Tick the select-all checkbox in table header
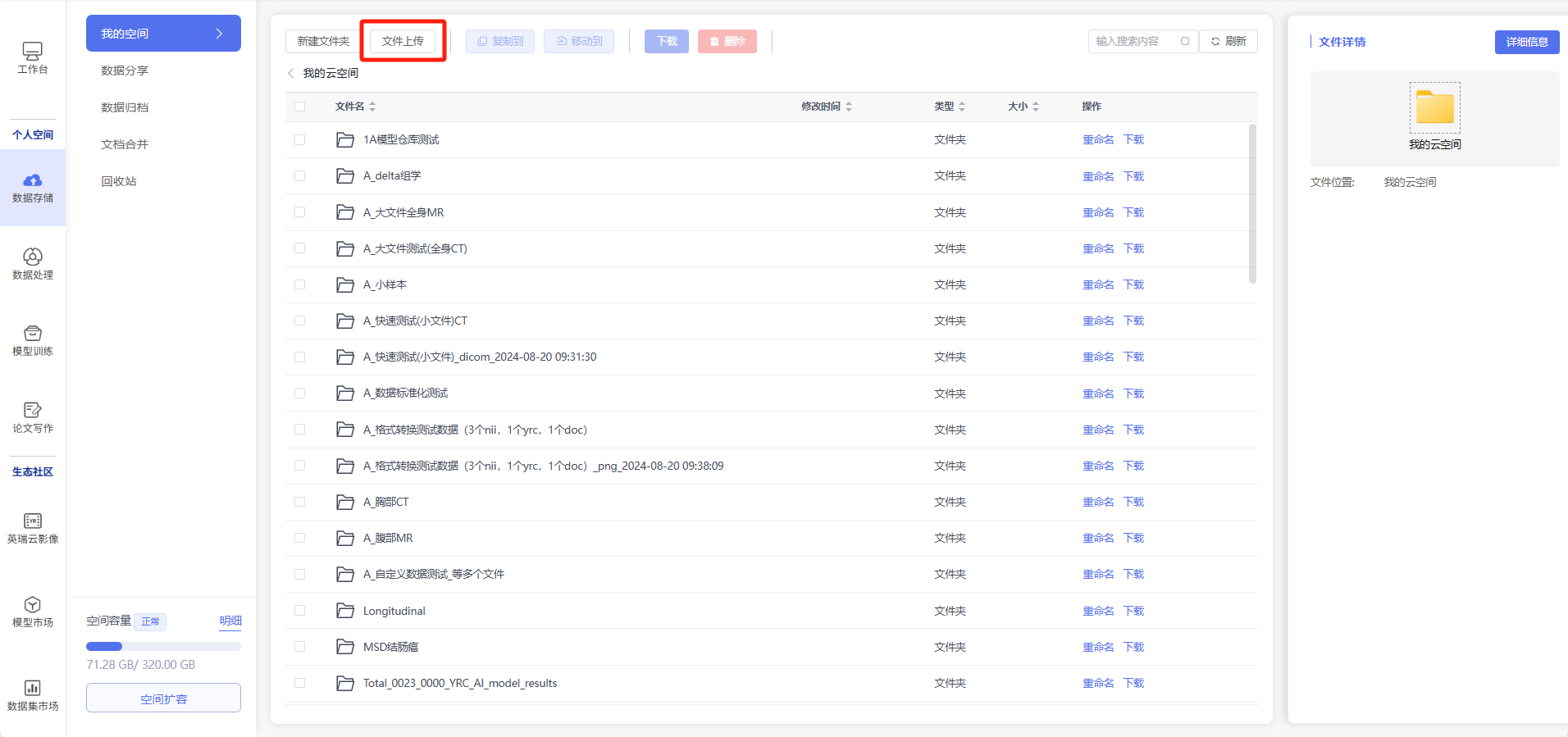This screenshot has width=1568, height=737. point(299,107)
